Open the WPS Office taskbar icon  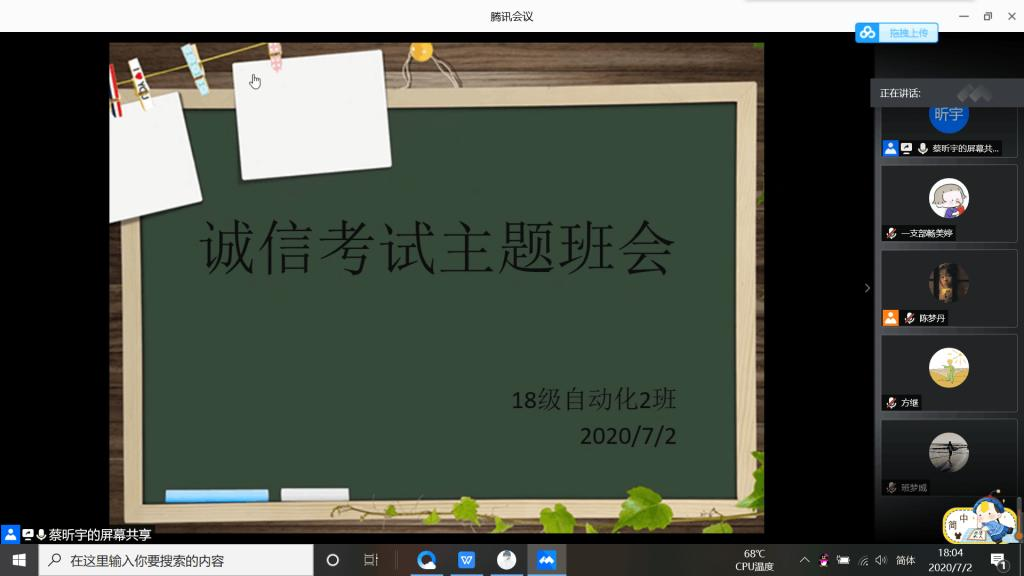click(x=466, y=560)
